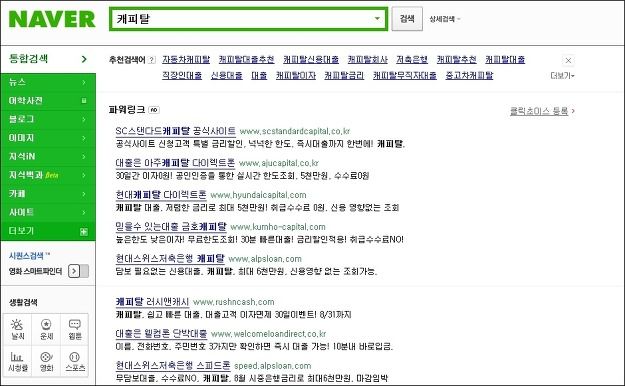The height and width of the screenshot is (386, 625).
Task: Click the www.ajucapital.co.kr URL
Action: [x=279, y=163]
